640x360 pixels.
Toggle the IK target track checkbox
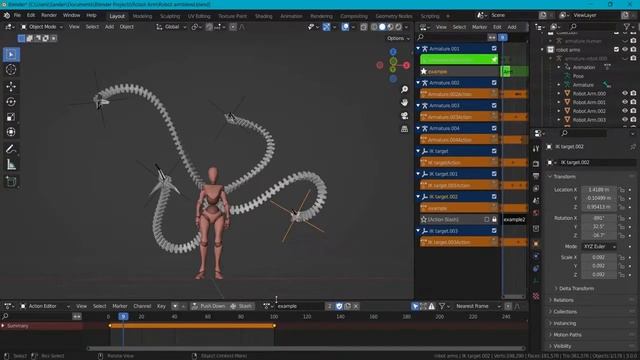(x=494, y=151)
